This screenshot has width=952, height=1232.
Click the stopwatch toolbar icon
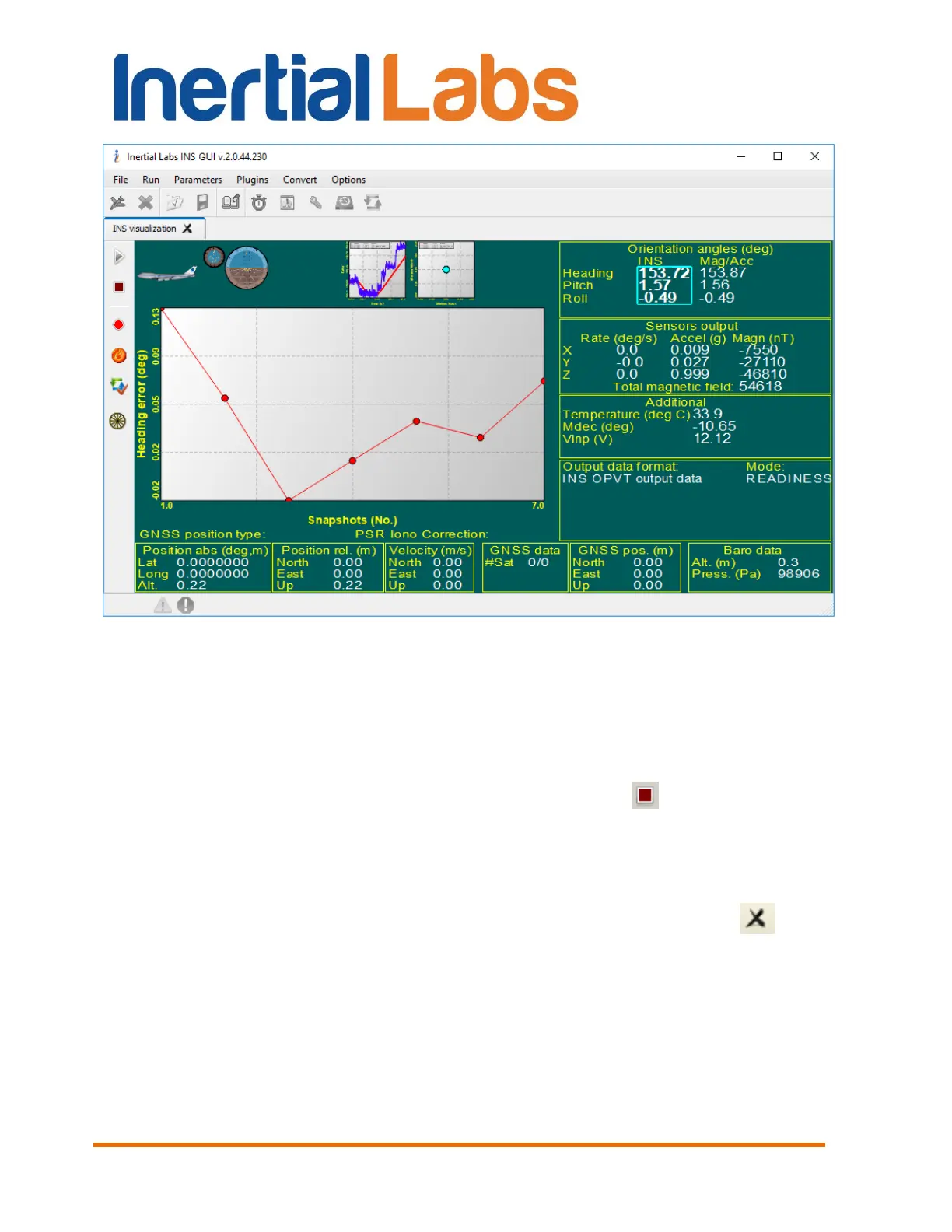pos(259,203)
